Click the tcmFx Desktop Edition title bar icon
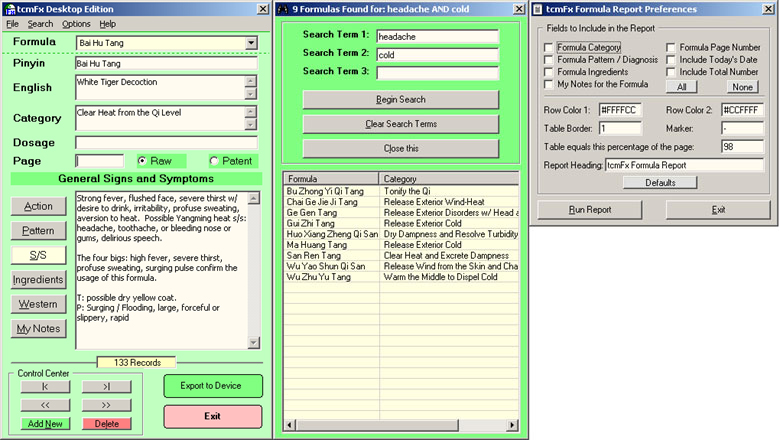 pos(9,9)
